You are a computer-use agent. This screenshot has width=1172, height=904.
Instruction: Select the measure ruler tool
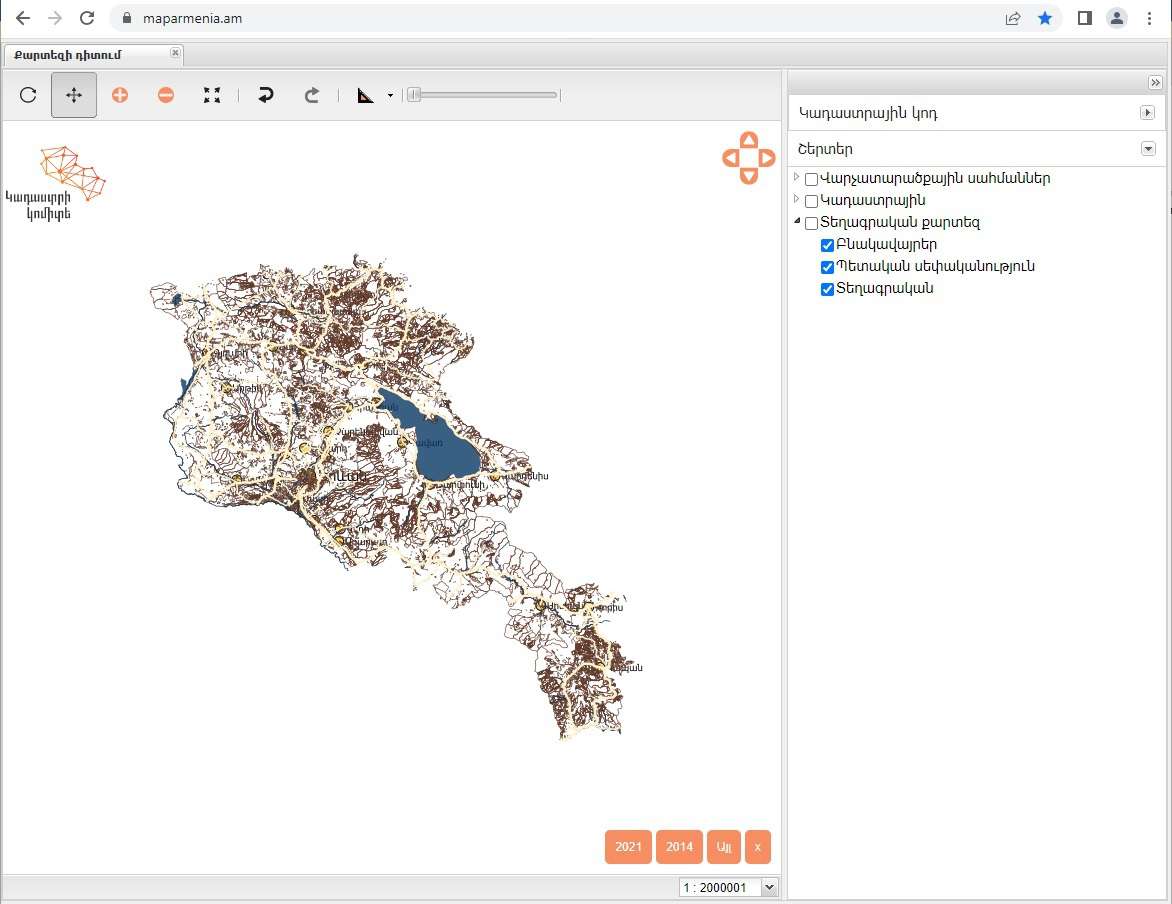point(365,95)
